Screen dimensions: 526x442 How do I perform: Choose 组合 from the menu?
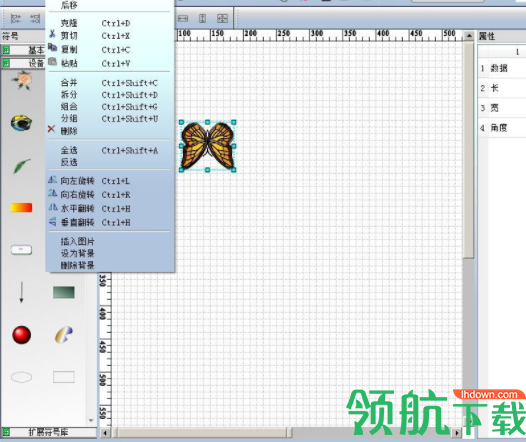point(110,107)
